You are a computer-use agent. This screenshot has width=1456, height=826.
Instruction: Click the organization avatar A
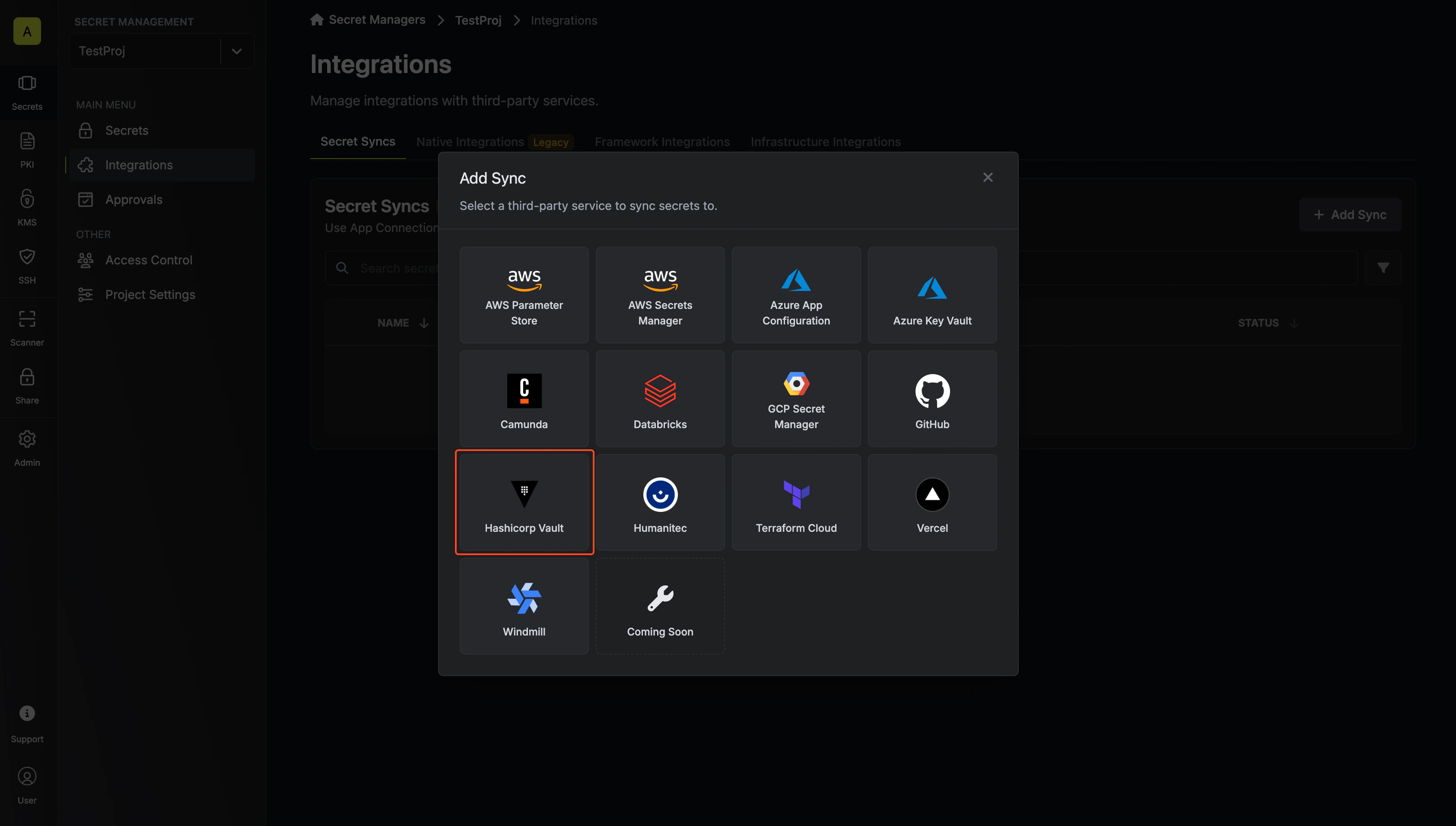[27, 31]
